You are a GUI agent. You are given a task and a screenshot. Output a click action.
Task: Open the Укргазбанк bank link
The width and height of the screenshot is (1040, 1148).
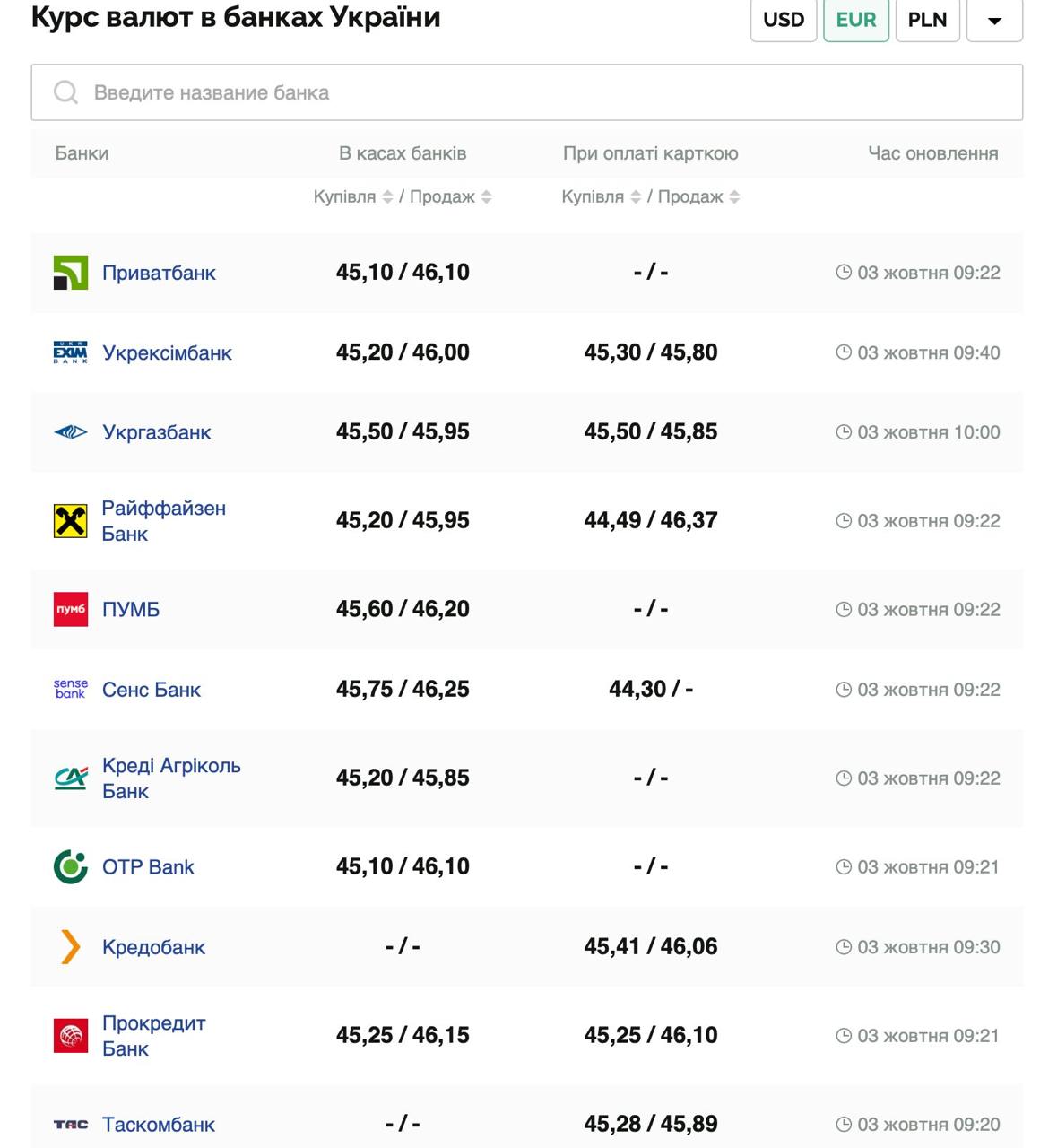pyautogui.click(x=157, y=432)
